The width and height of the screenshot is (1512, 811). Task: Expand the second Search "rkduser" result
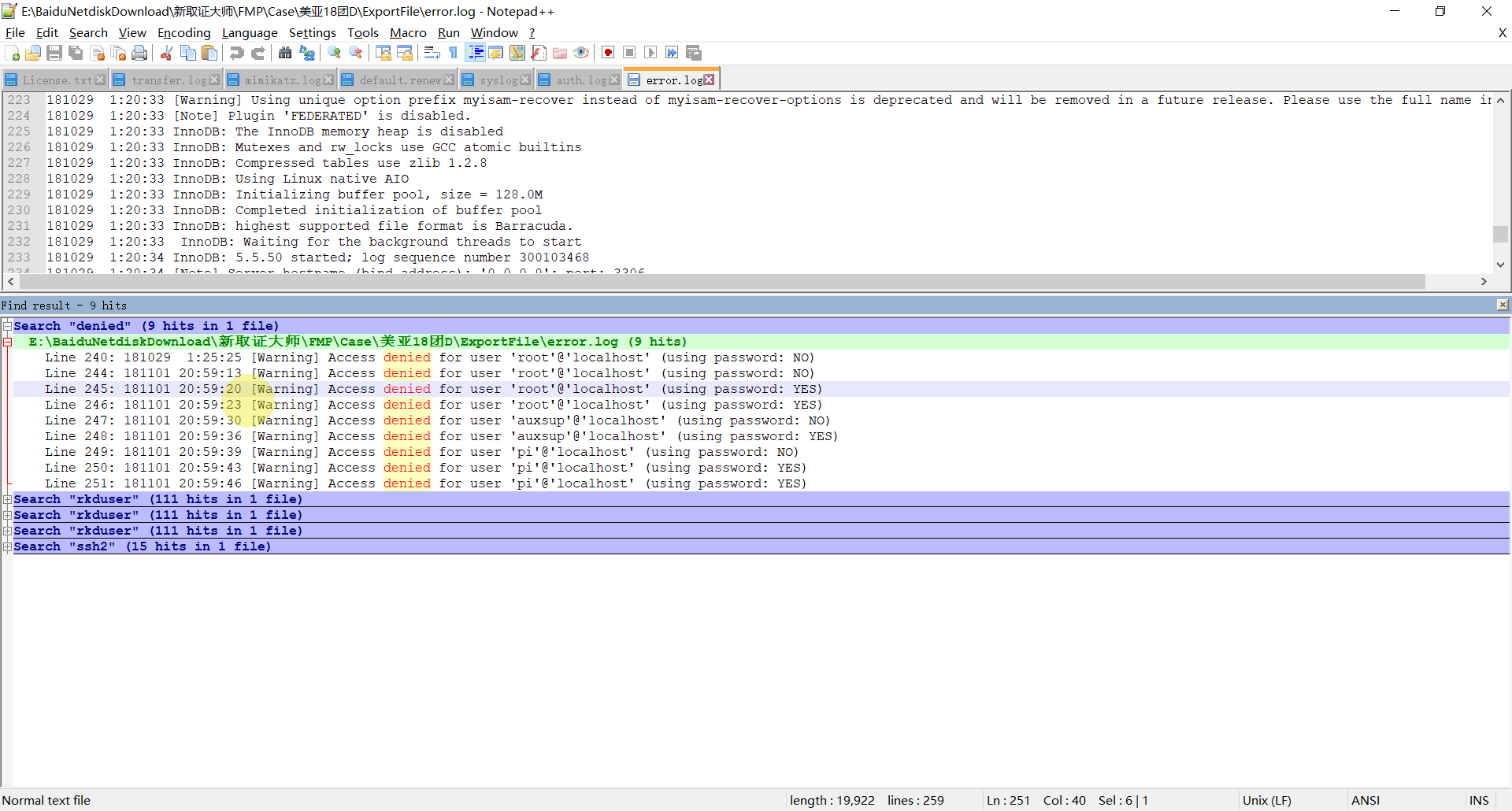(x=7, y=514)
